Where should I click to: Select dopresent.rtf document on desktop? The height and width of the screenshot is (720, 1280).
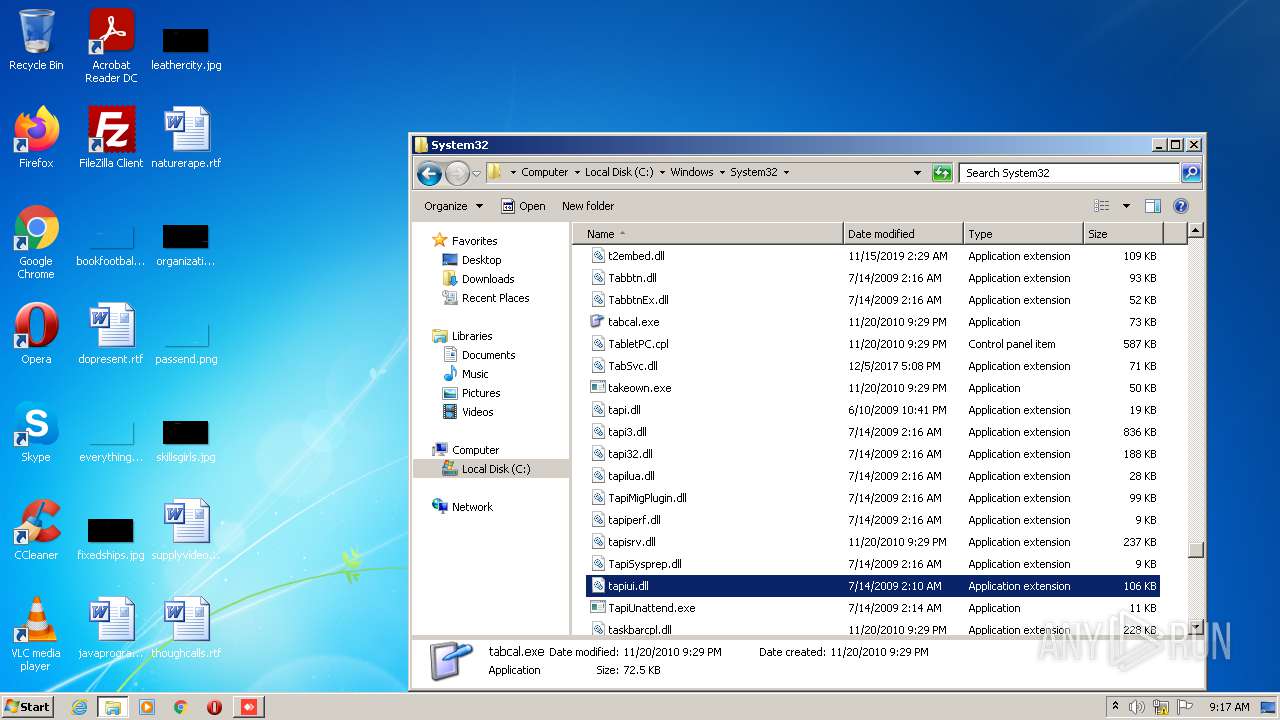click(111, 334)
